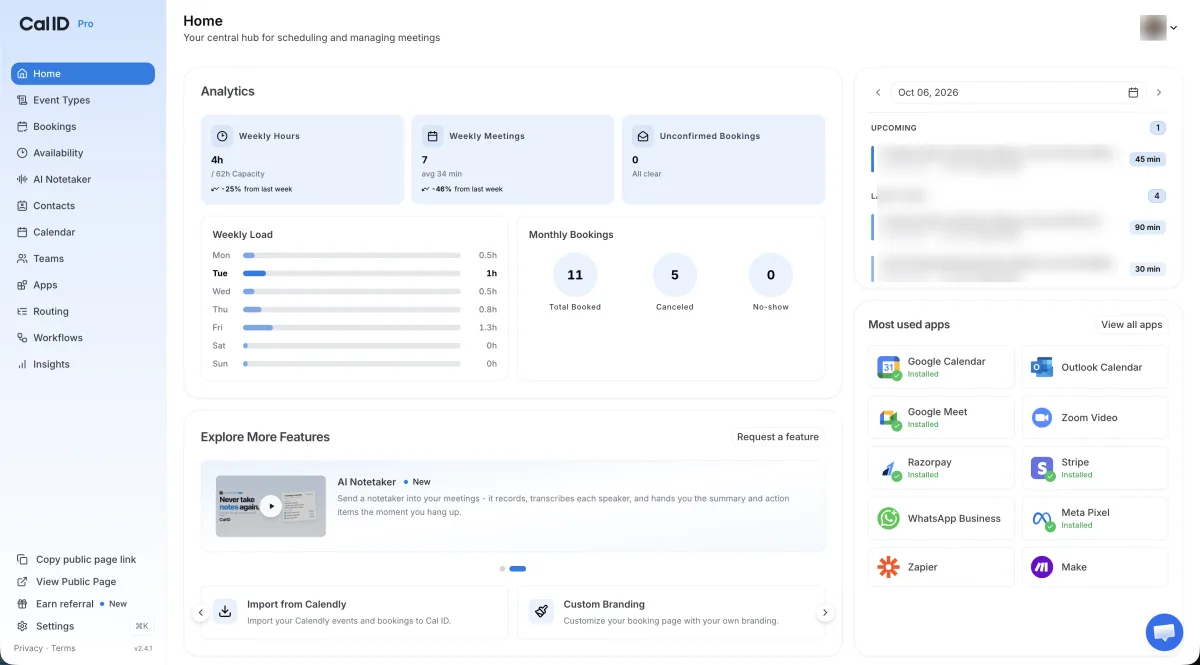Switch to the first carousel slide dot
1200x665 pixels.
502,568
